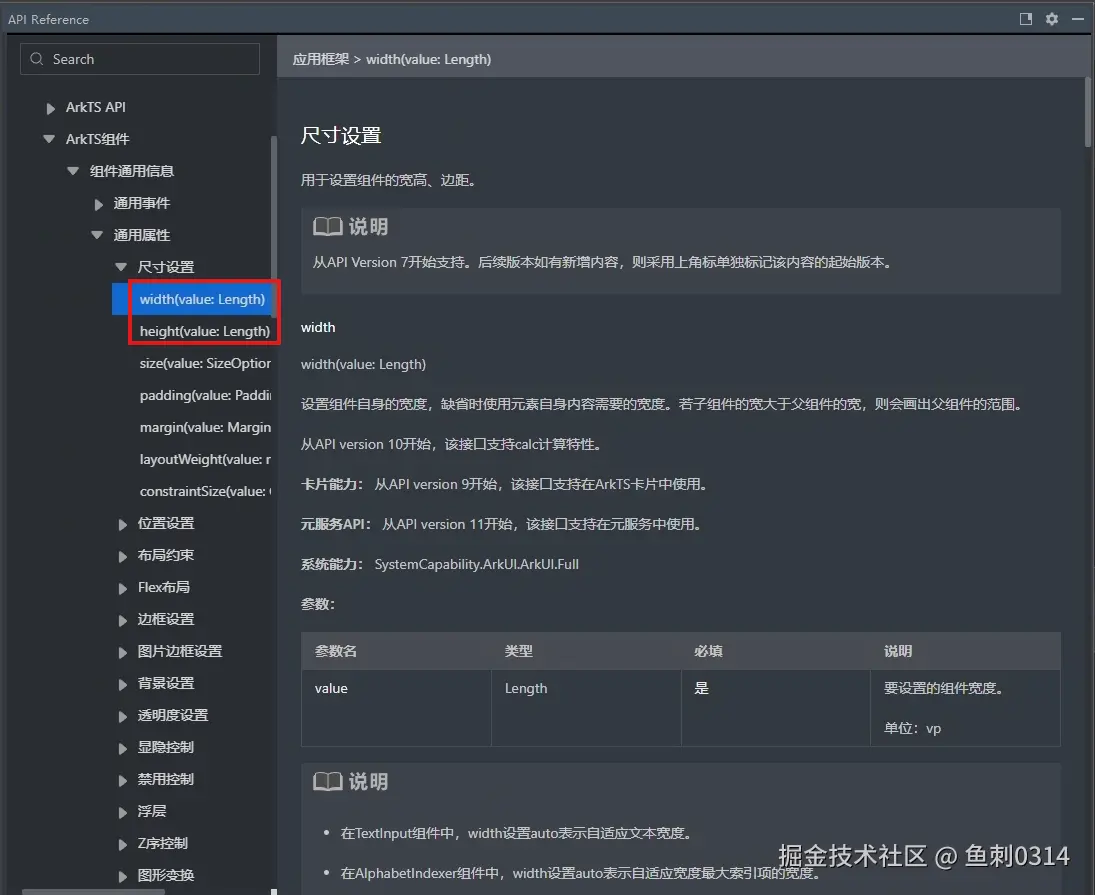Screen dimensions: 1095x895
Task: Open margin(value: Margin) entry
Action: tap(205, 427)
